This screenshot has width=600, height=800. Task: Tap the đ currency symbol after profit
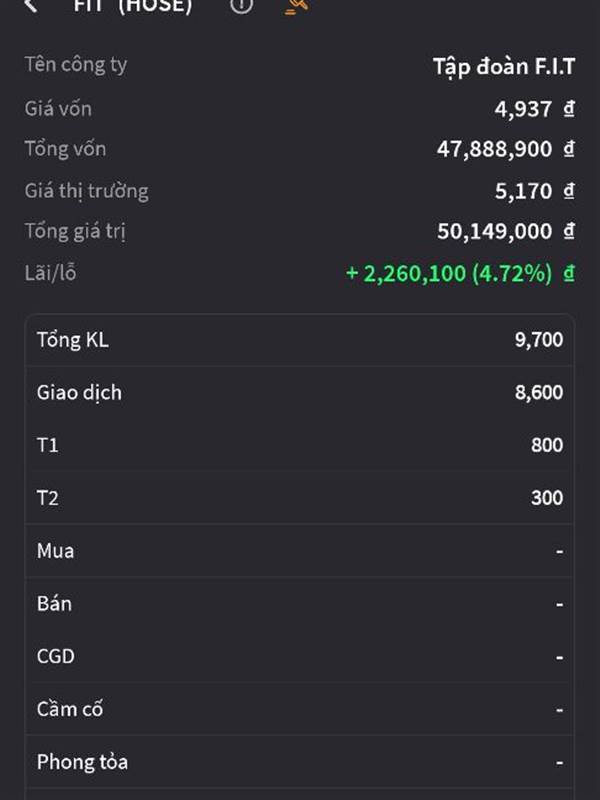click(569, 273)
